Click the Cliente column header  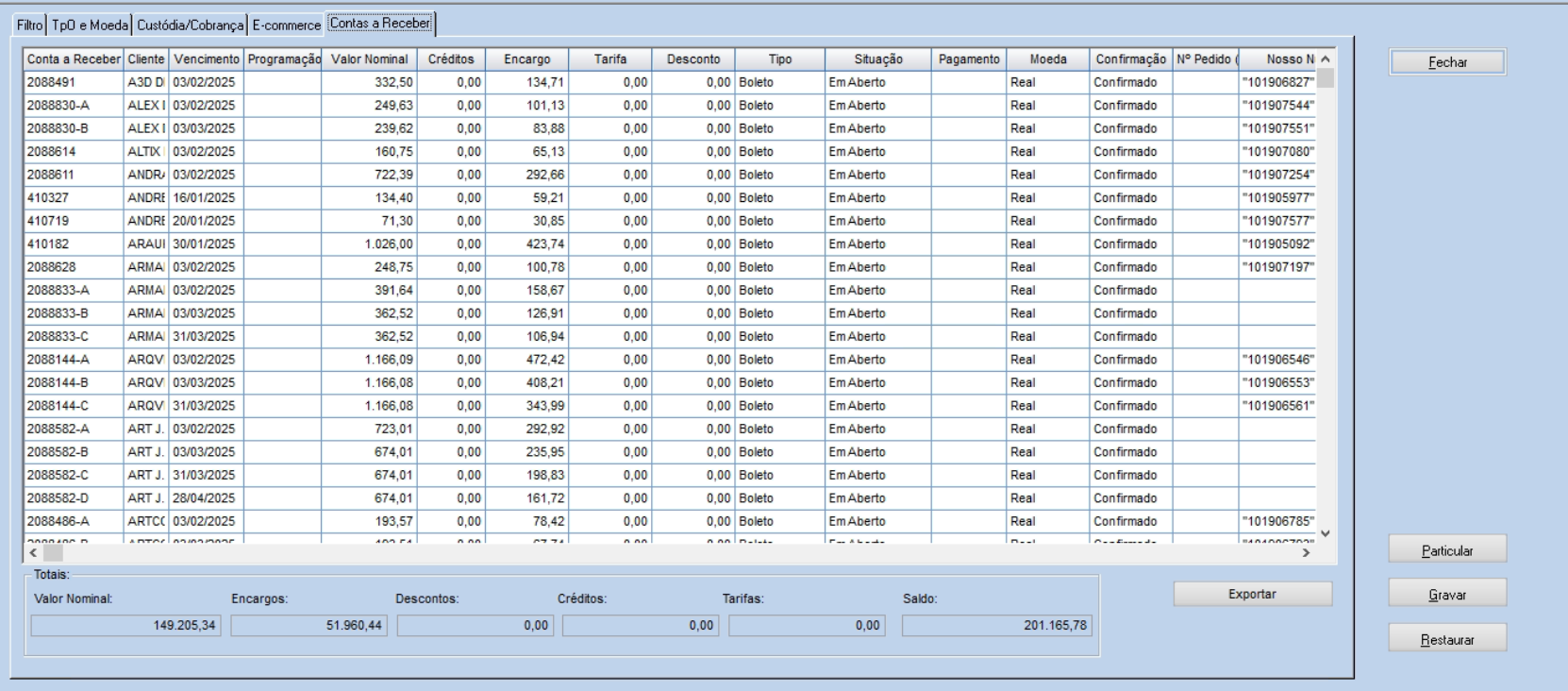pyautogui.click(x=146, y=59)
